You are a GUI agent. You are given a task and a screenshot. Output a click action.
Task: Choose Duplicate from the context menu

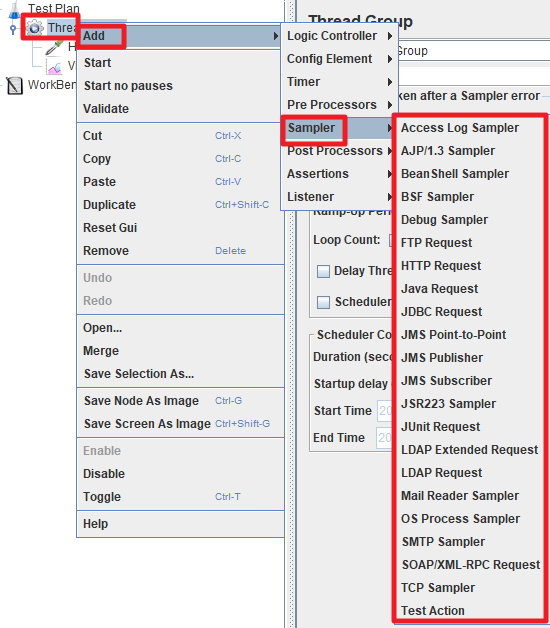tap(180, 205)
